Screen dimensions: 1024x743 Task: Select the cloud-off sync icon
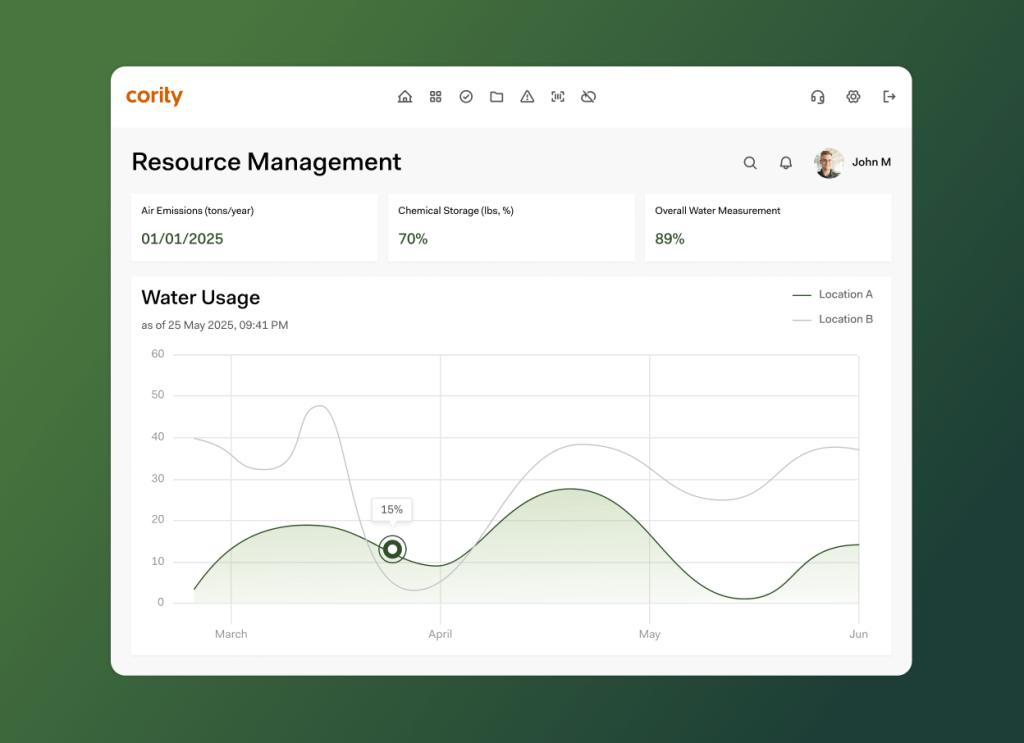(588, 96)
